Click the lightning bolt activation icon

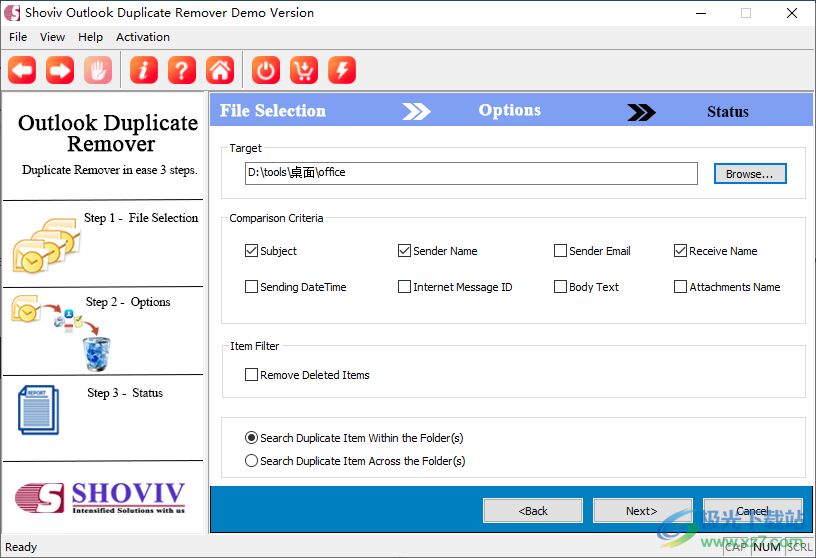click(x=342, y=70)
